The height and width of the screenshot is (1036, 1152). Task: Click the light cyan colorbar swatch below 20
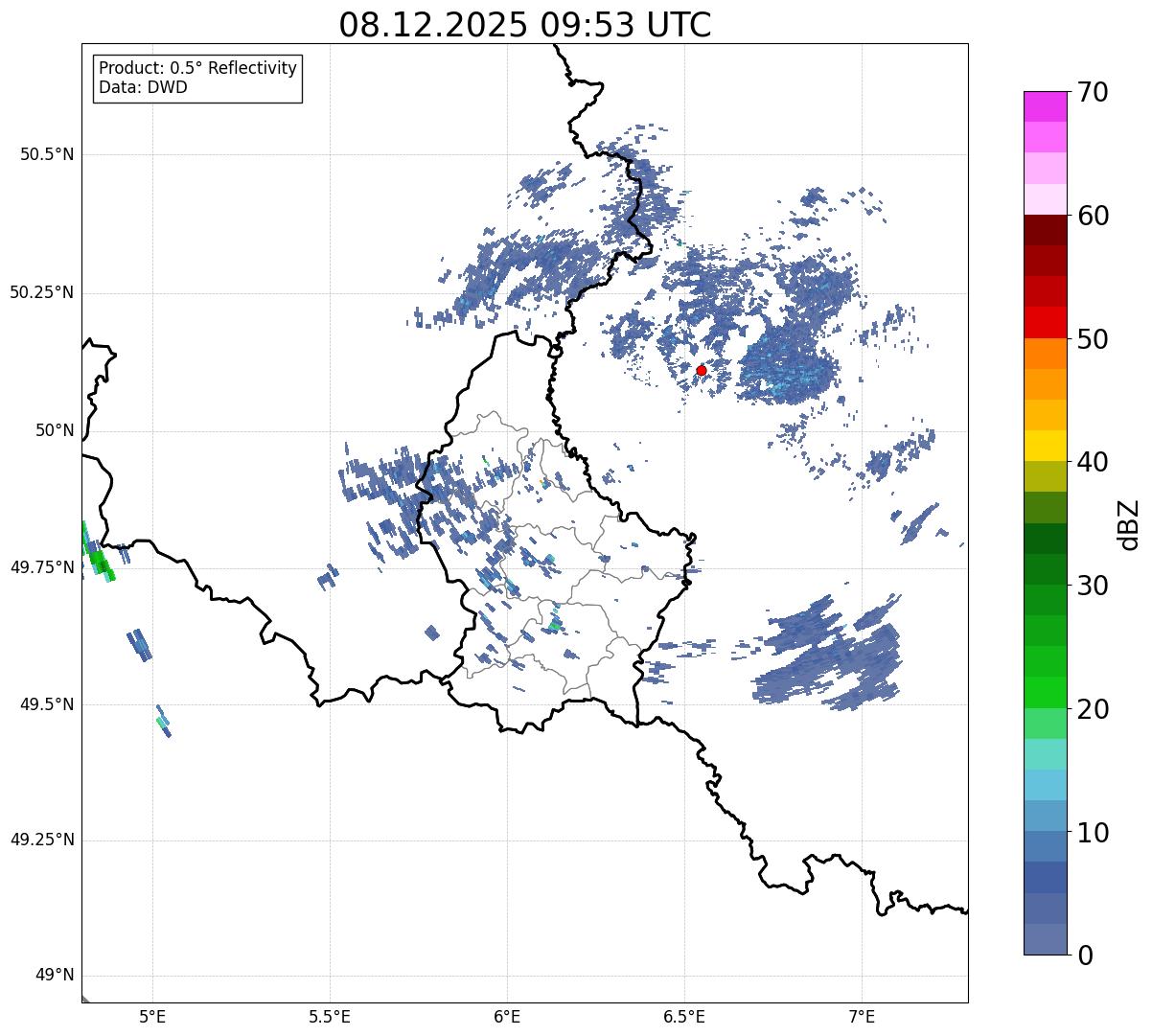pyautogui.click(x=1045, y=754)
